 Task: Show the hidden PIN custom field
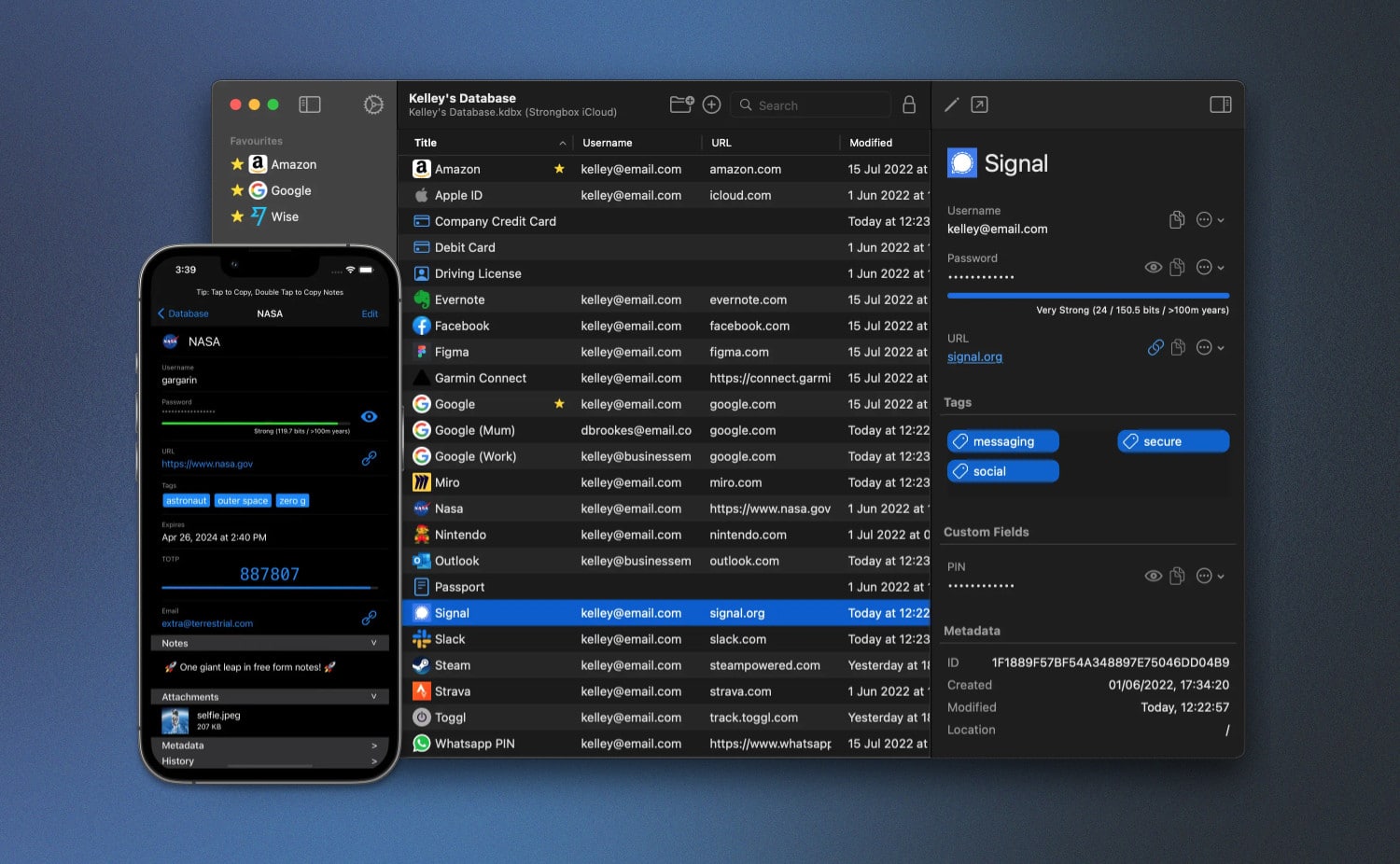coord(1154,577)
